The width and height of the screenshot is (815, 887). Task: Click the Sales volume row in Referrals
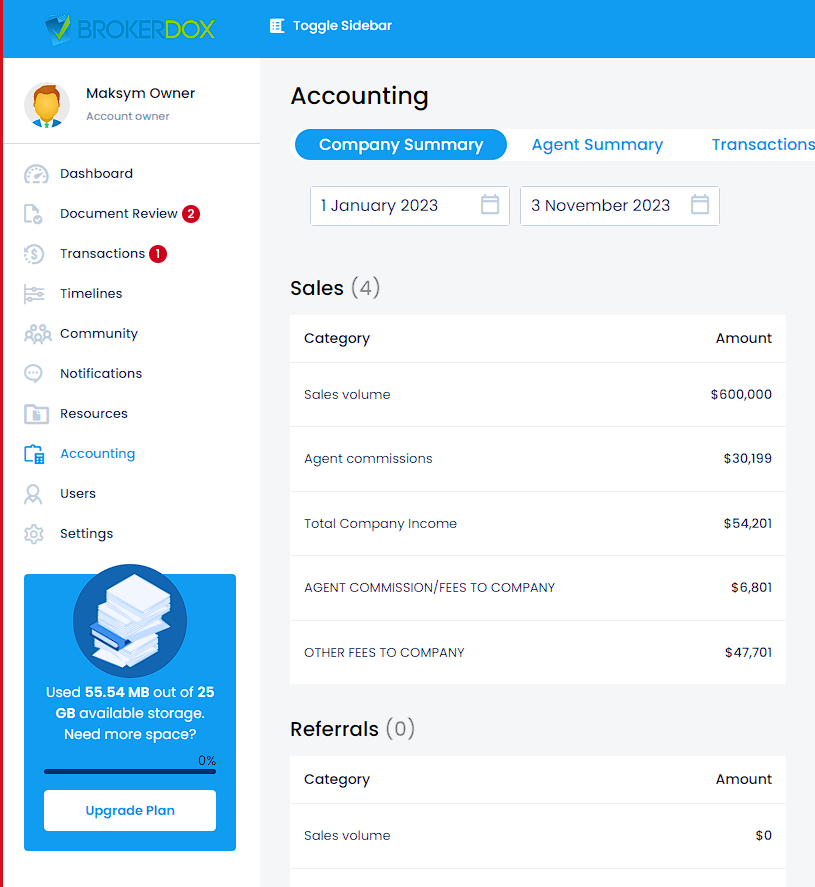[538, 836]
